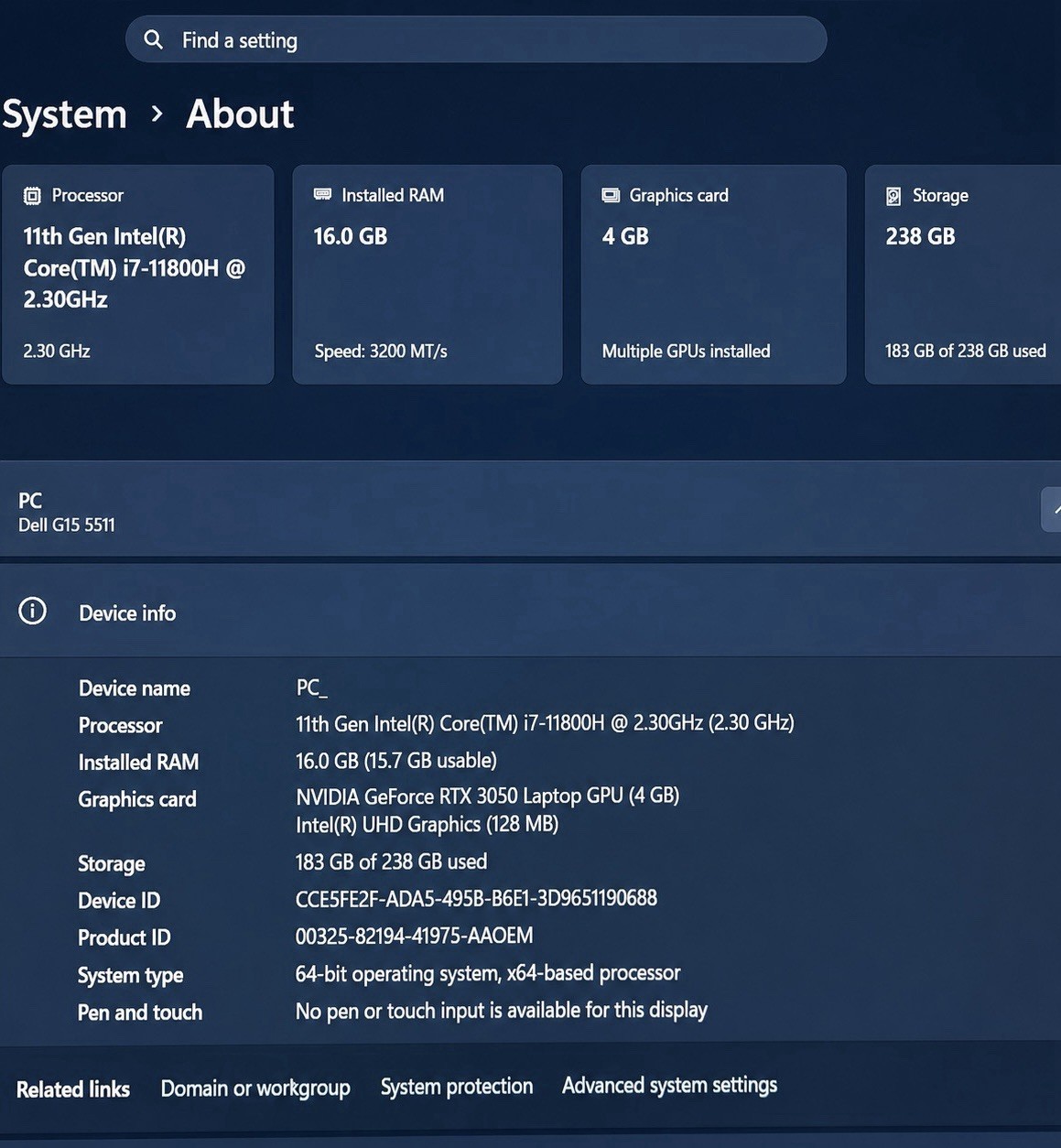Open Advanced system settings link
The width and height of the screenshot is (1061, 1148).
point(669,1085)
